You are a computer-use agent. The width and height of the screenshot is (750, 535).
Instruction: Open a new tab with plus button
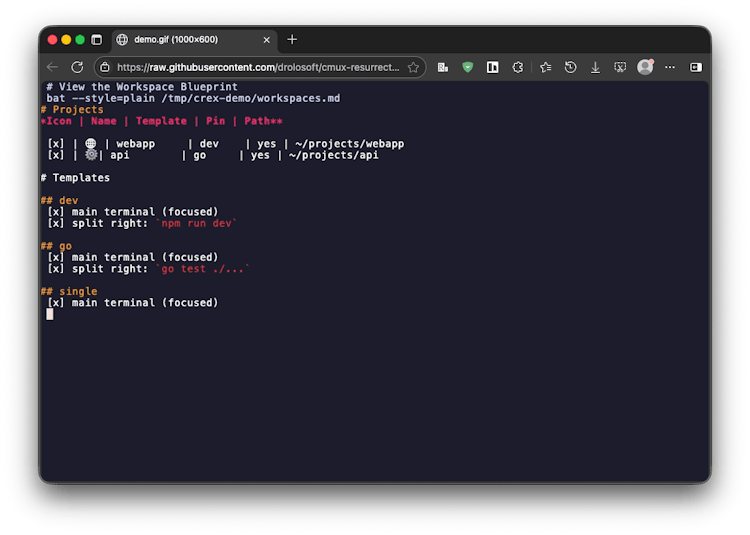click(292, 40)
